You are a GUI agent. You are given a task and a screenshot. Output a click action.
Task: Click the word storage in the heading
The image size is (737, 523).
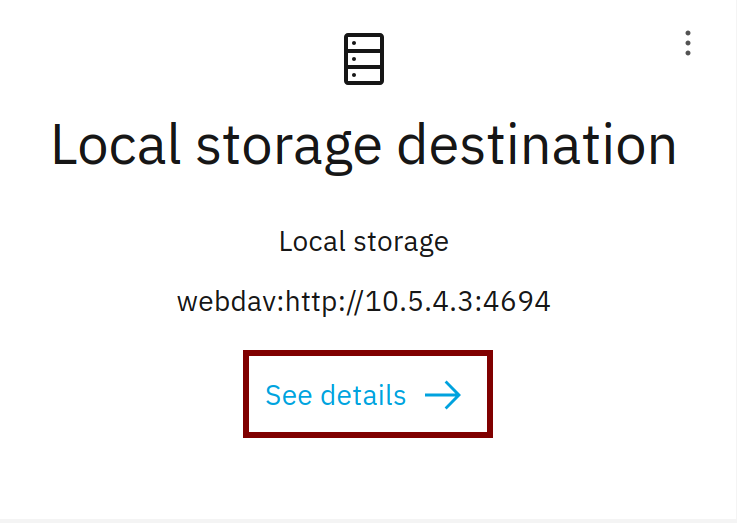[289, 147]
